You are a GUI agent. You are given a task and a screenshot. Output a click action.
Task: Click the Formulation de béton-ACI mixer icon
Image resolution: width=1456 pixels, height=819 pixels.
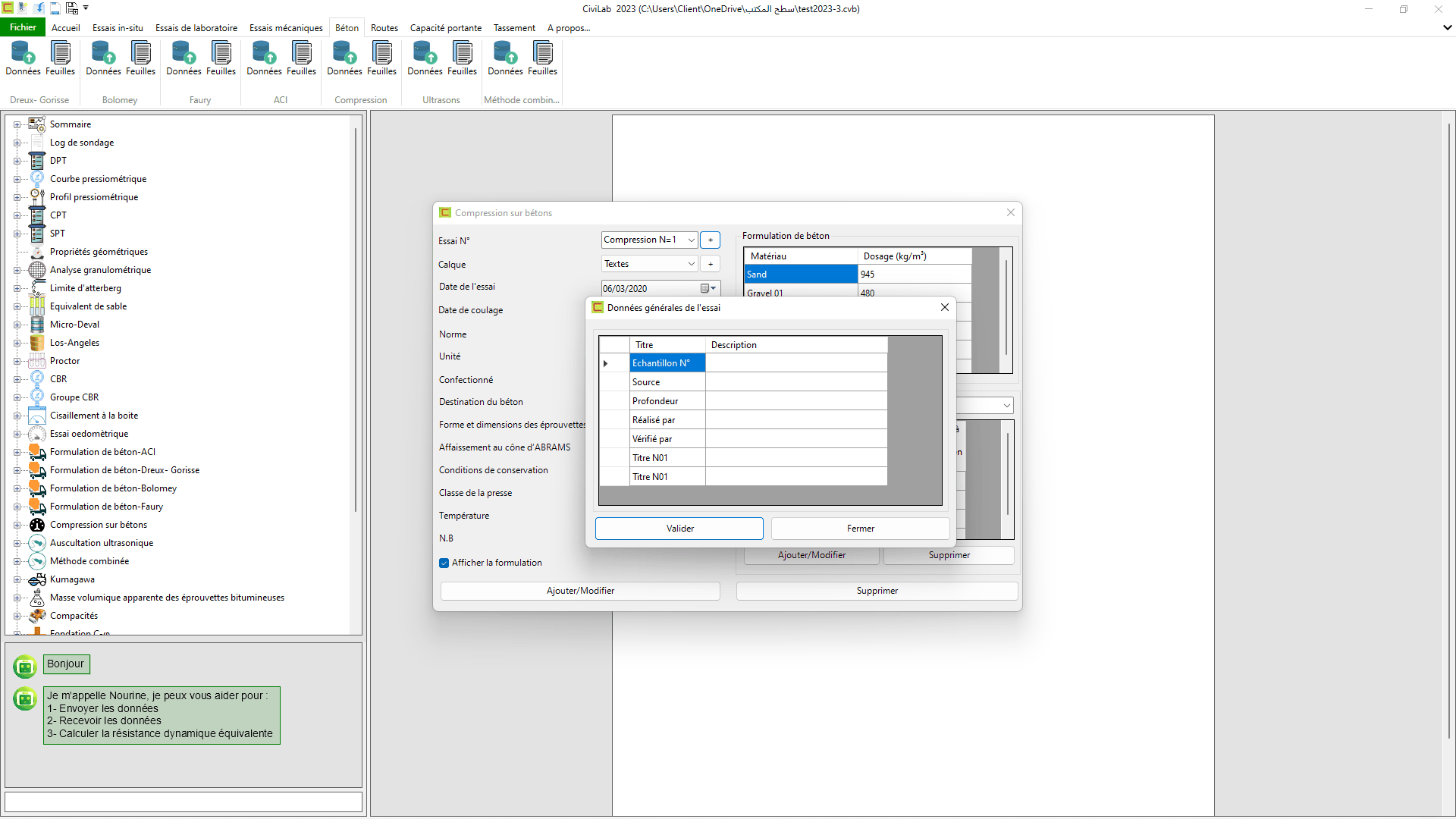(37, 452)
